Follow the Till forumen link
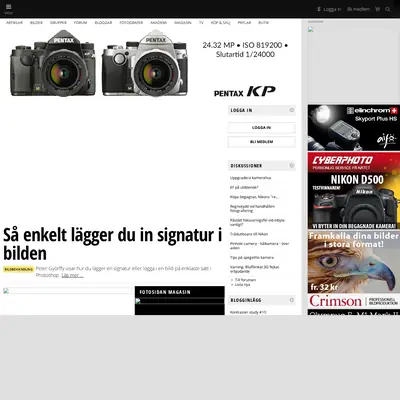Image resolution: width=400 pixels, height=400 pixels. 245,280
